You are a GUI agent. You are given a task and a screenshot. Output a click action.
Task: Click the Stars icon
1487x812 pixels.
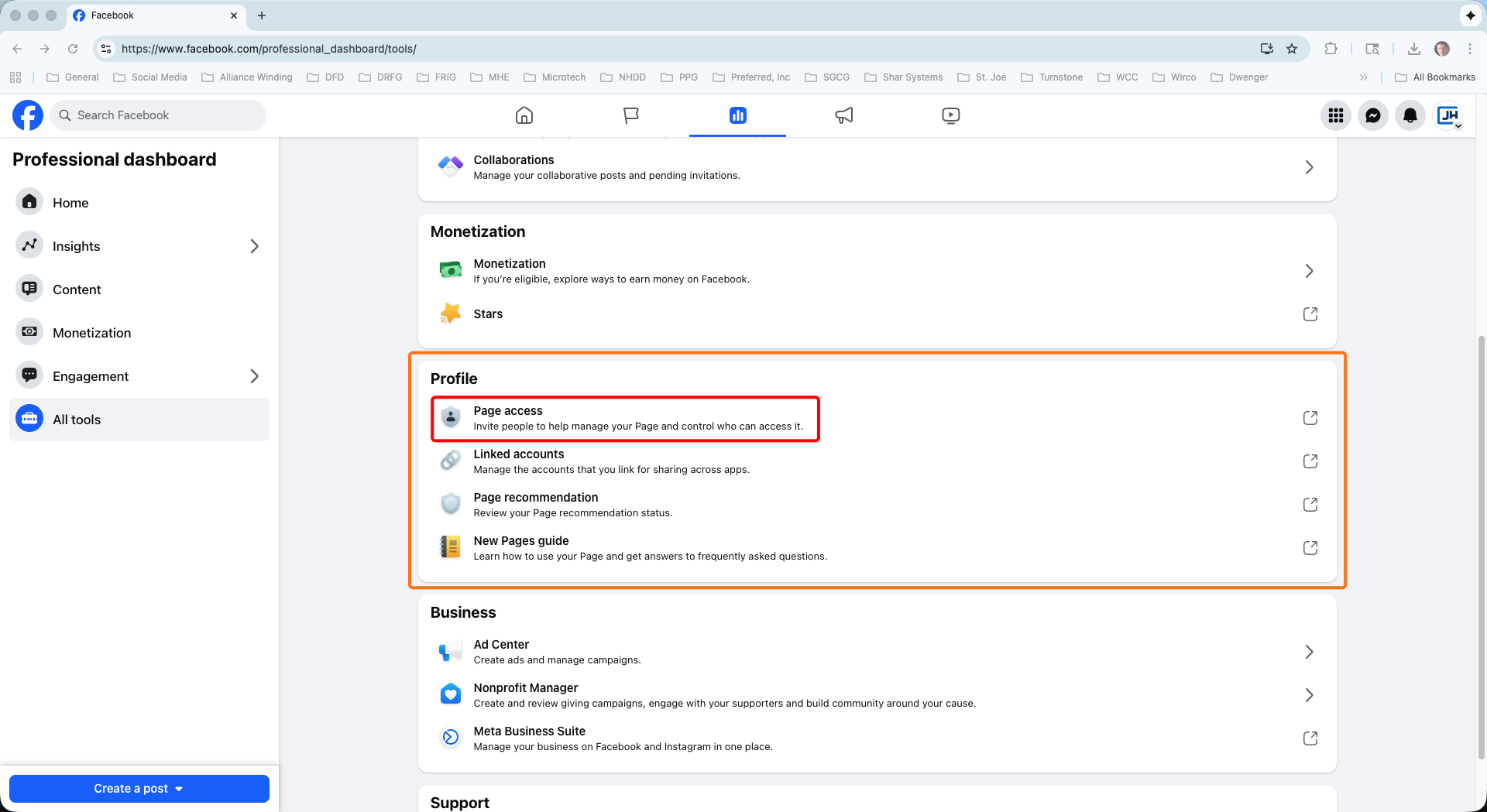tap(451, 313)
